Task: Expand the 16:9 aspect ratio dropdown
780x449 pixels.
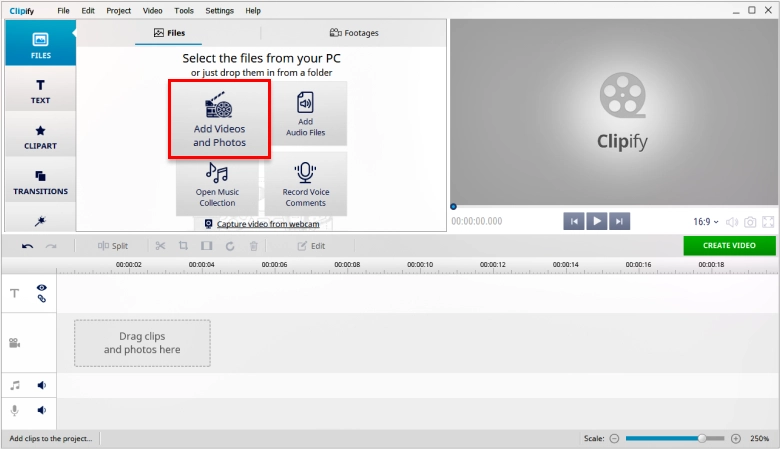Action: [706, 222]
